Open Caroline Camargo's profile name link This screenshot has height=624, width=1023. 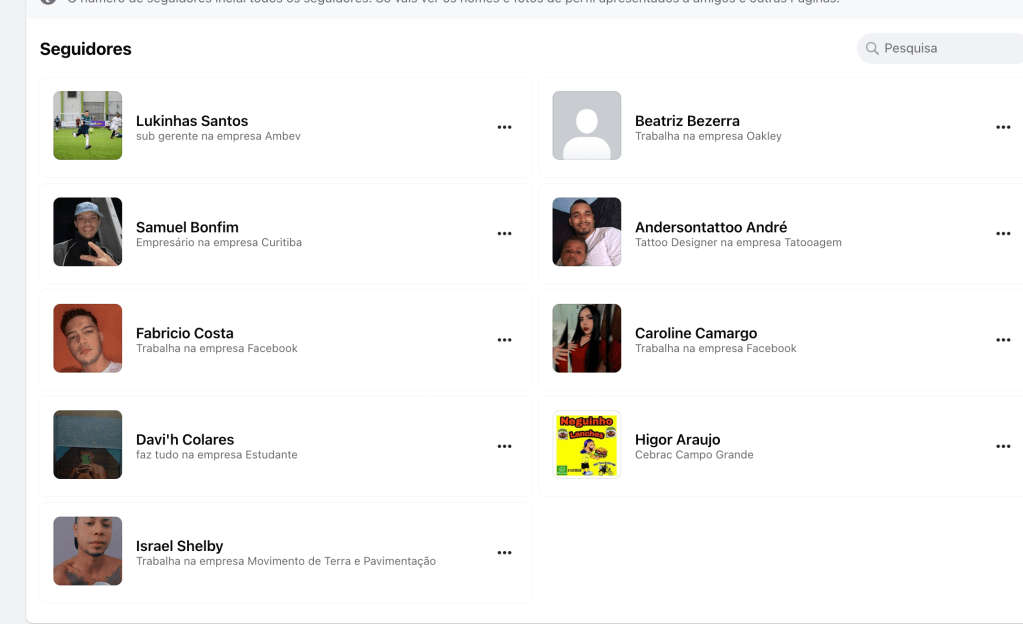click(696, 333)
